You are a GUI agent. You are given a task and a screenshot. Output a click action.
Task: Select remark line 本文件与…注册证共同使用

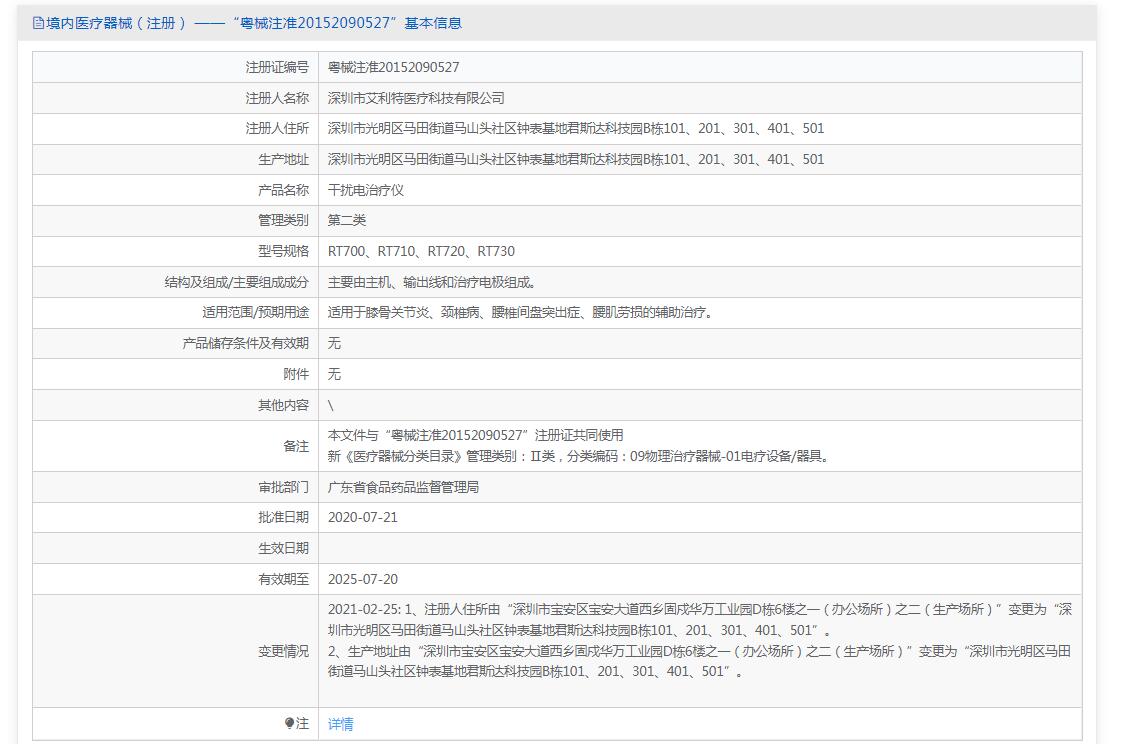pos(475,435)
